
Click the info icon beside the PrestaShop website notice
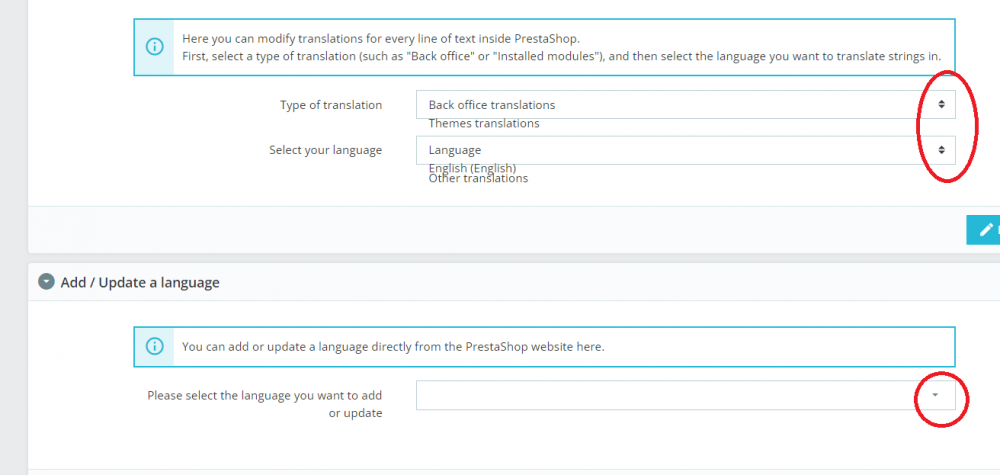154,347
